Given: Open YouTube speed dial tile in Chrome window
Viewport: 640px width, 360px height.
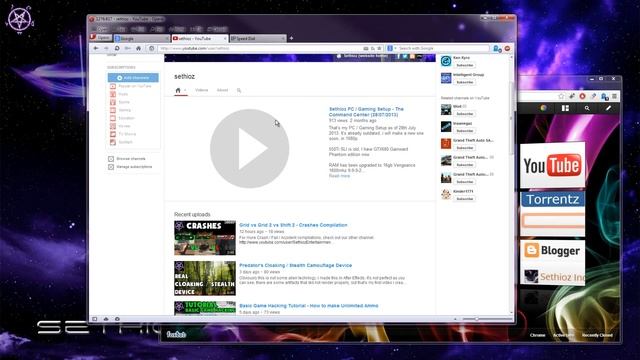Looking at the screenshot, I should point(552,165).
